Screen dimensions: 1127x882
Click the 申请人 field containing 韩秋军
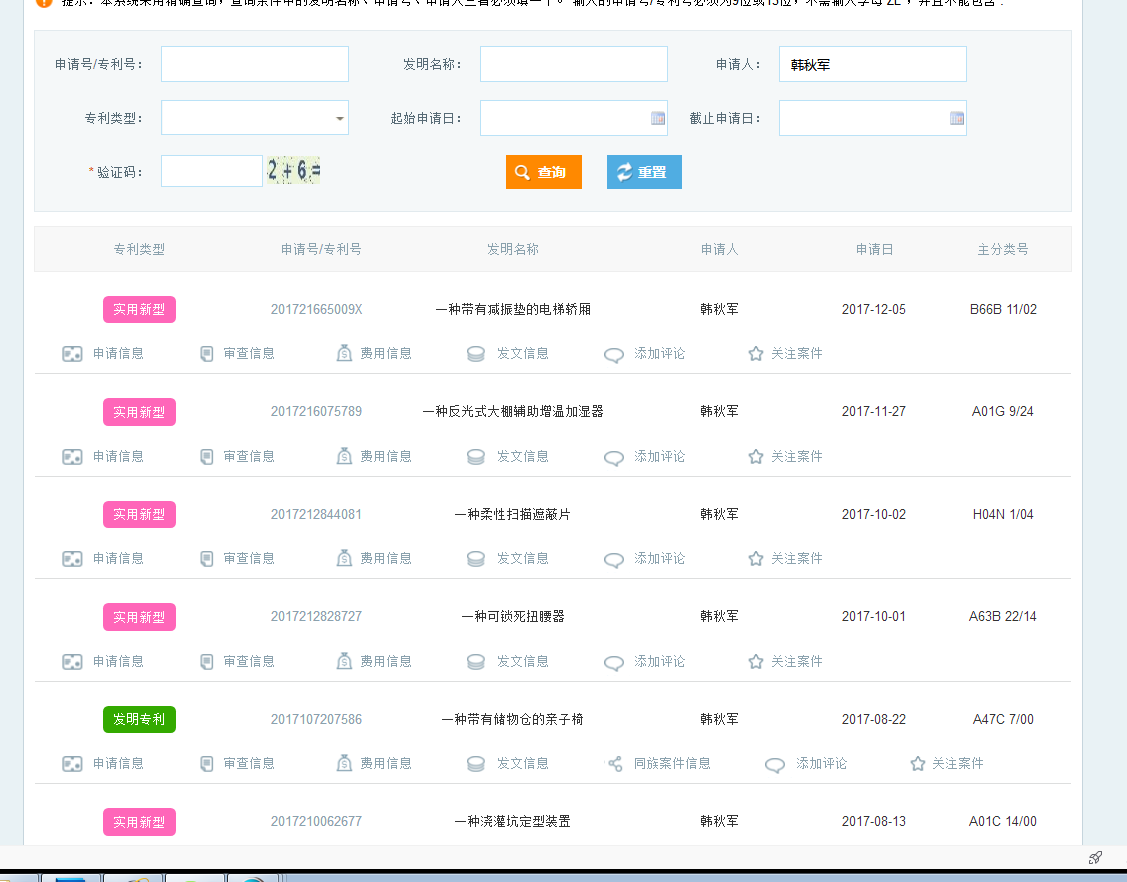tap(872, 64)
